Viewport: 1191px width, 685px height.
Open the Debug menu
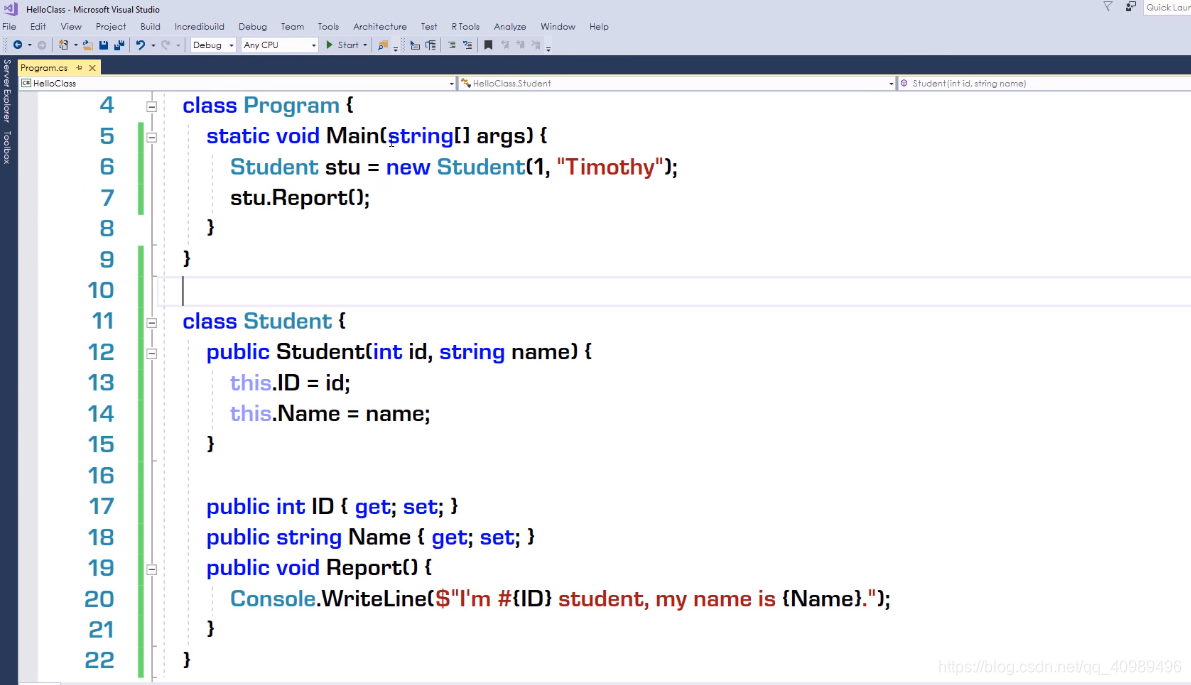click(252, 27)
